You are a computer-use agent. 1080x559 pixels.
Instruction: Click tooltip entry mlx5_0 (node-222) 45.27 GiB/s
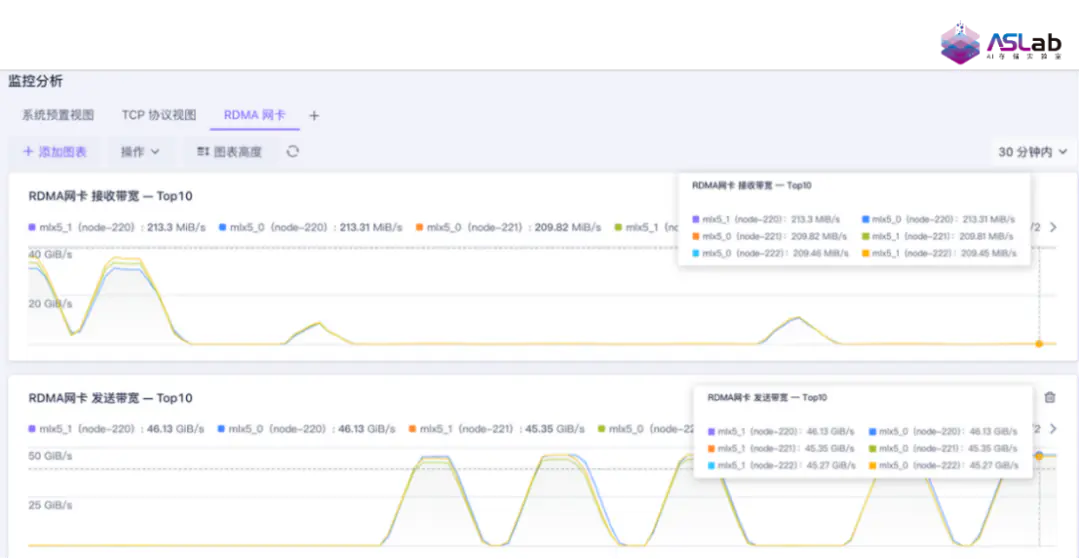944,465
